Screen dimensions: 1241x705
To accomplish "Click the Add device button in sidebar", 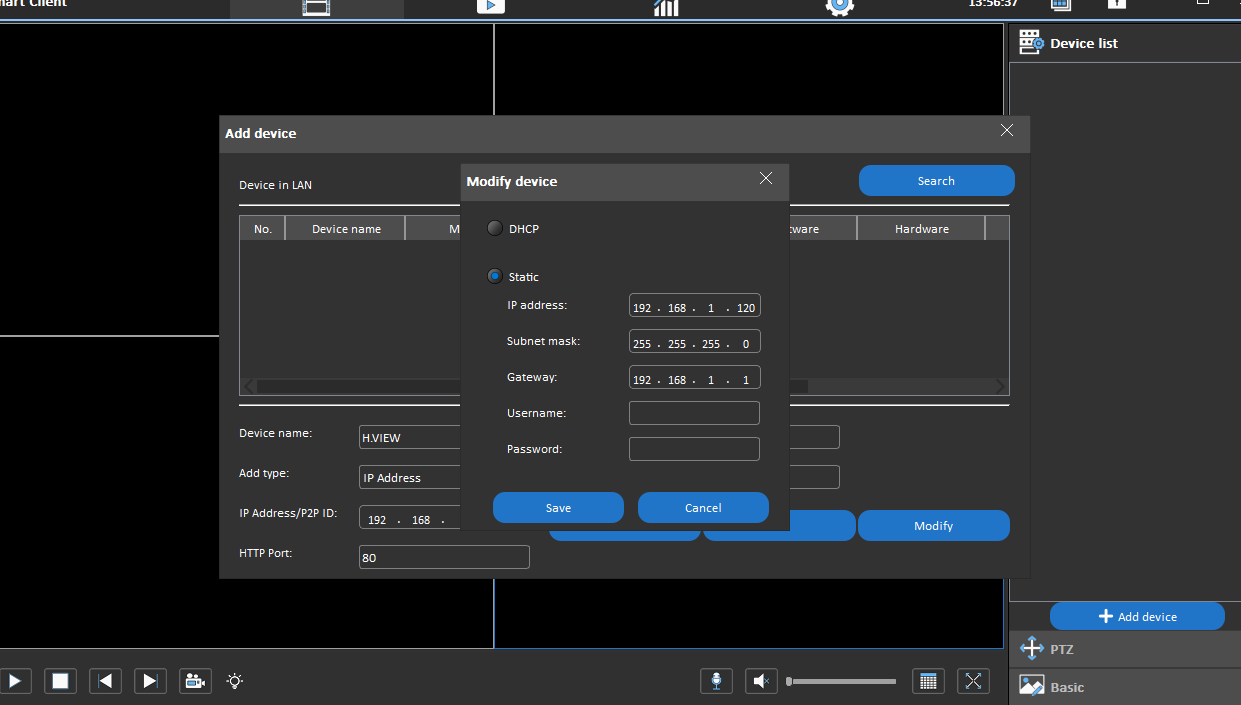I will [1137, 617].
